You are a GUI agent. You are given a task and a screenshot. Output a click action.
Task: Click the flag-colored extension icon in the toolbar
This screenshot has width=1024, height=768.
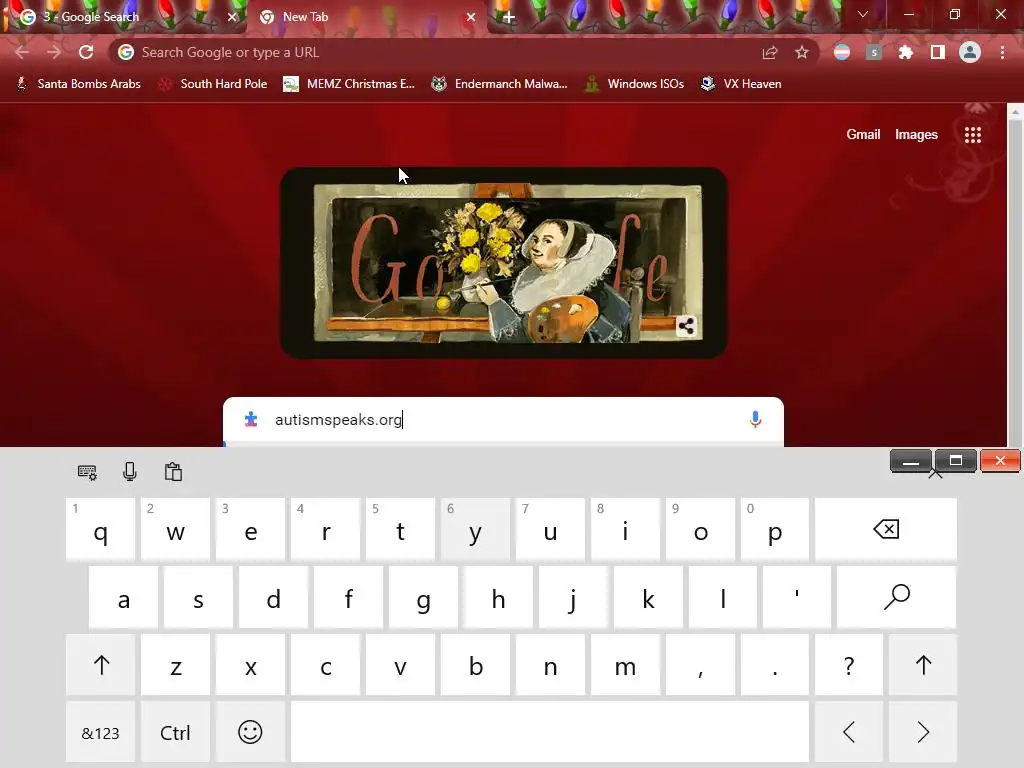(x=842, y=52)
